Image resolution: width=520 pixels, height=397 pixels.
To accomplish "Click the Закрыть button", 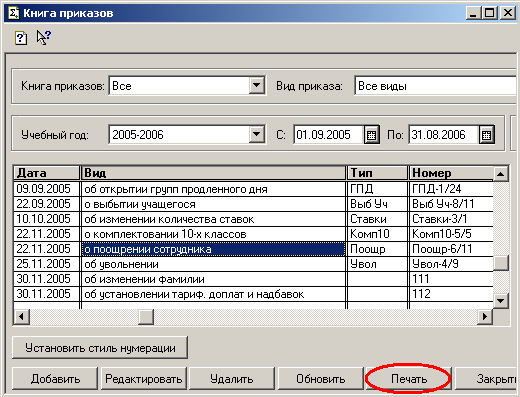I will coord(487,379).
